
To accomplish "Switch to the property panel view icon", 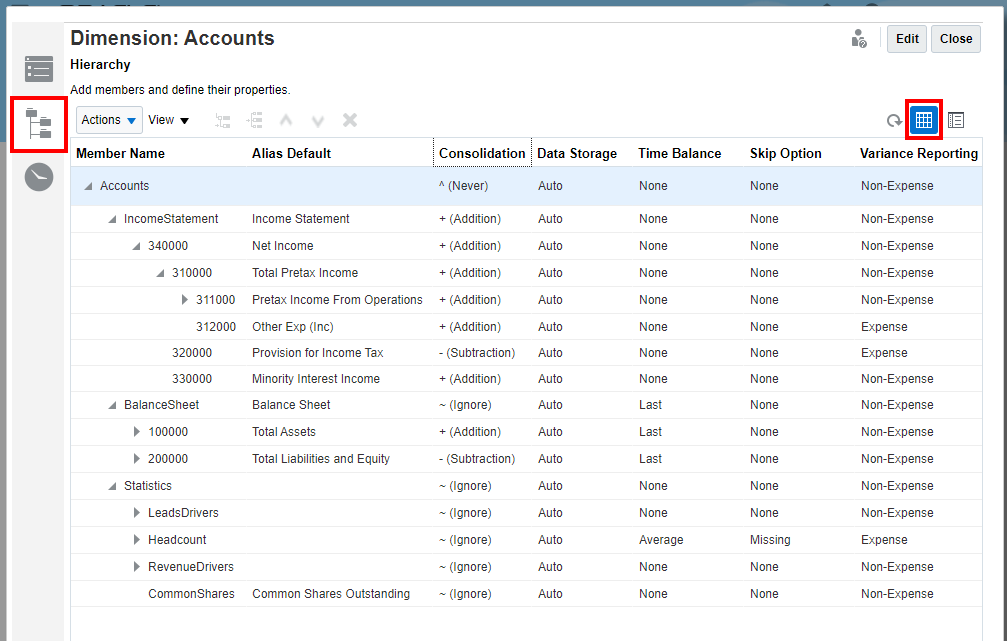I will pyautogui.click(x=956, y=120).
